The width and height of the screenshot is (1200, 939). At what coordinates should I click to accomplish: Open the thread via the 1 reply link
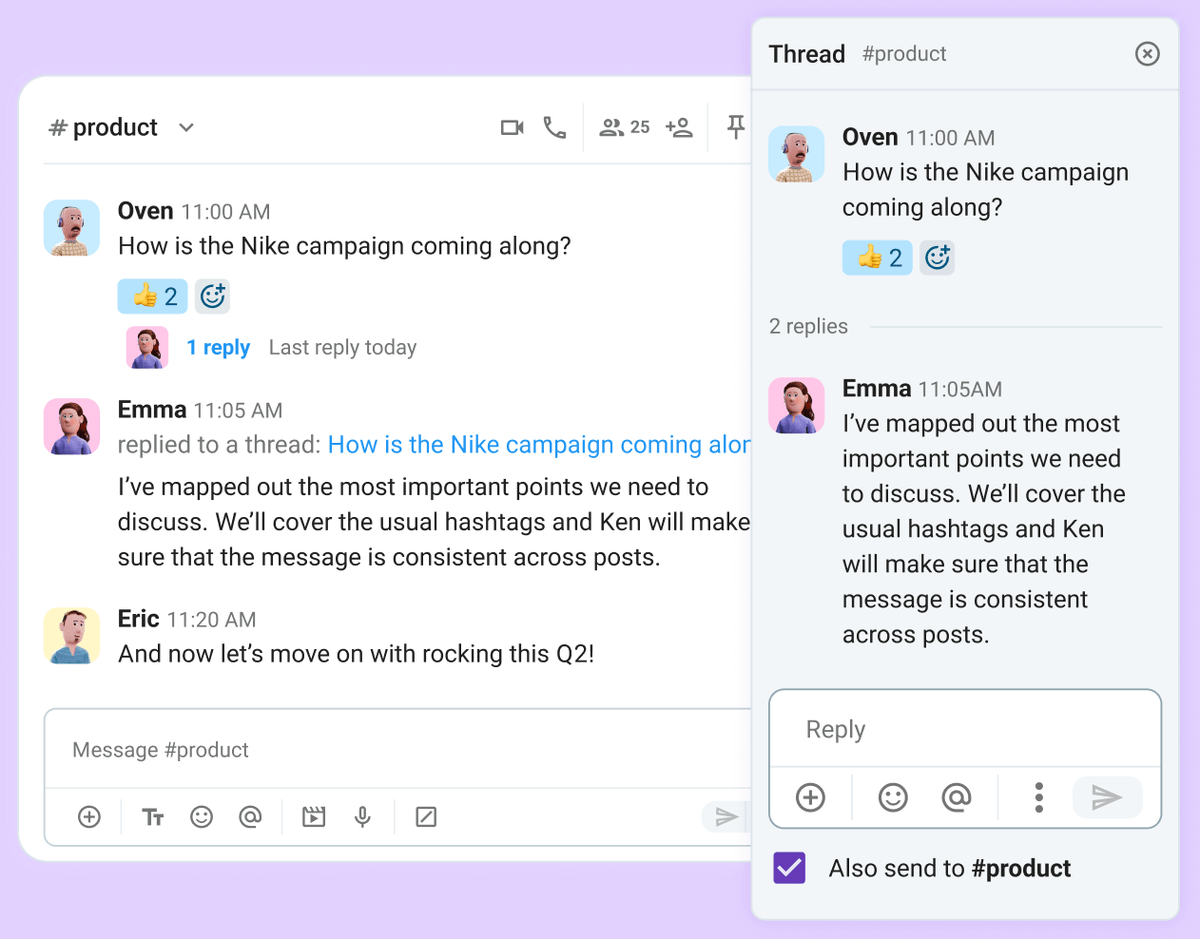tap(219, 347)
